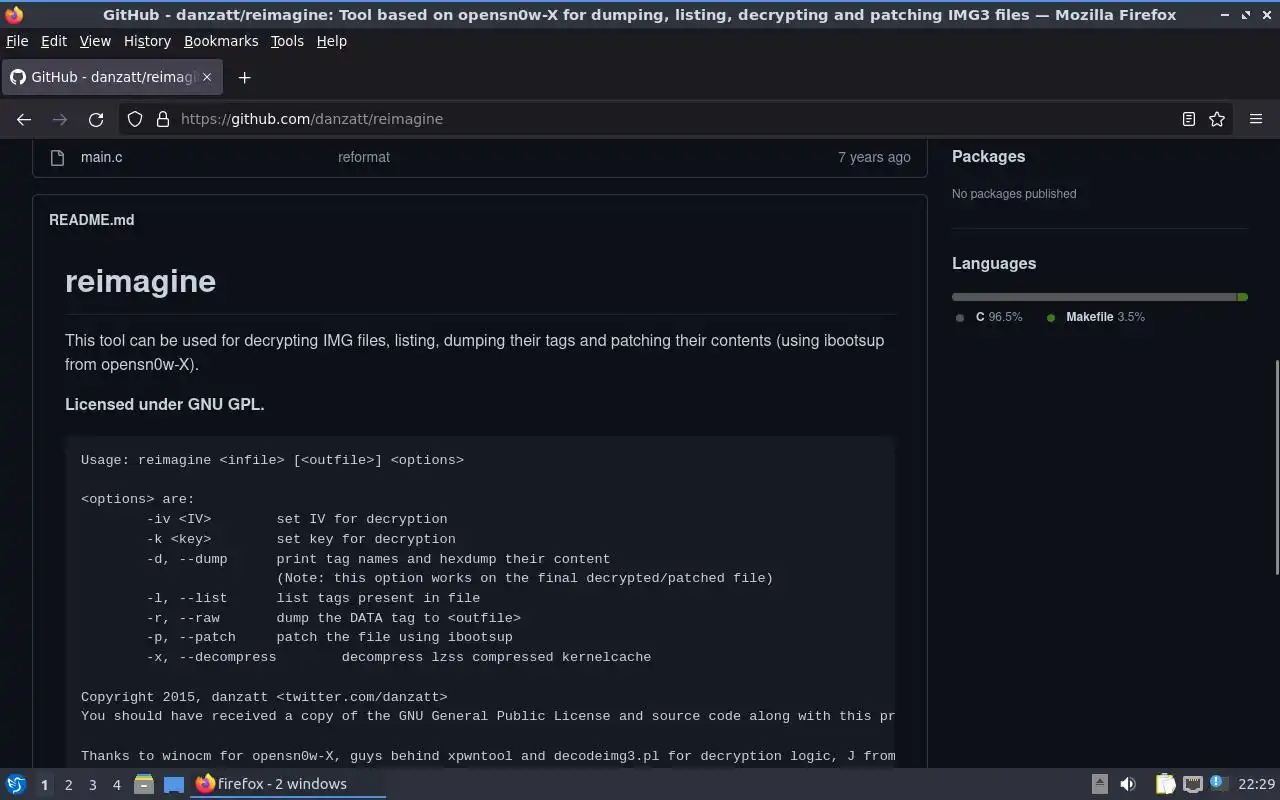Viewport: 1280px width, 800px height.
Task: Open the Packages section heading
Action: pyautogui.click(x=988, y=156)
